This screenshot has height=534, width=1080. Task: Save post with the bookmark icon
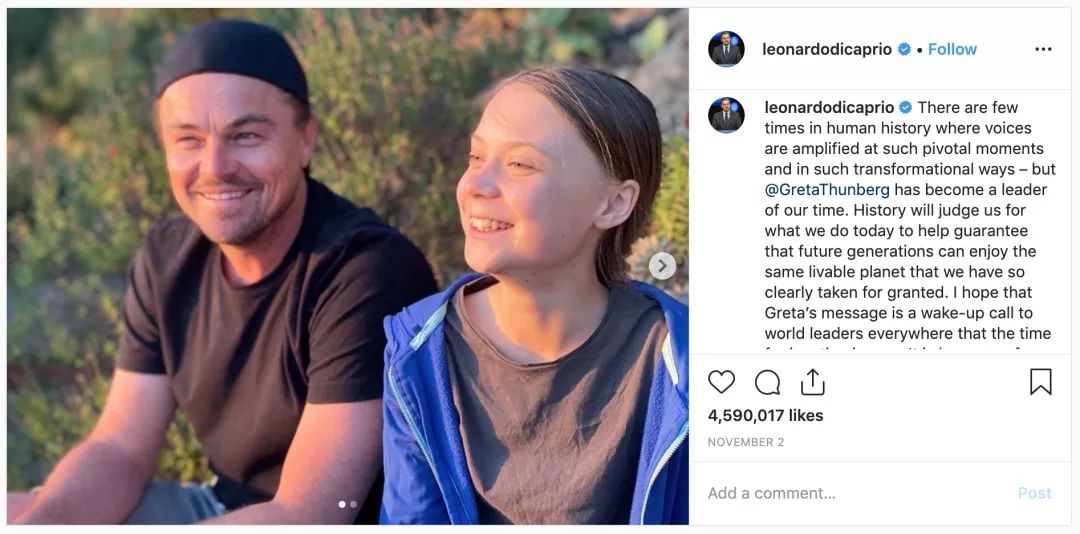(x=1040, y=382)
